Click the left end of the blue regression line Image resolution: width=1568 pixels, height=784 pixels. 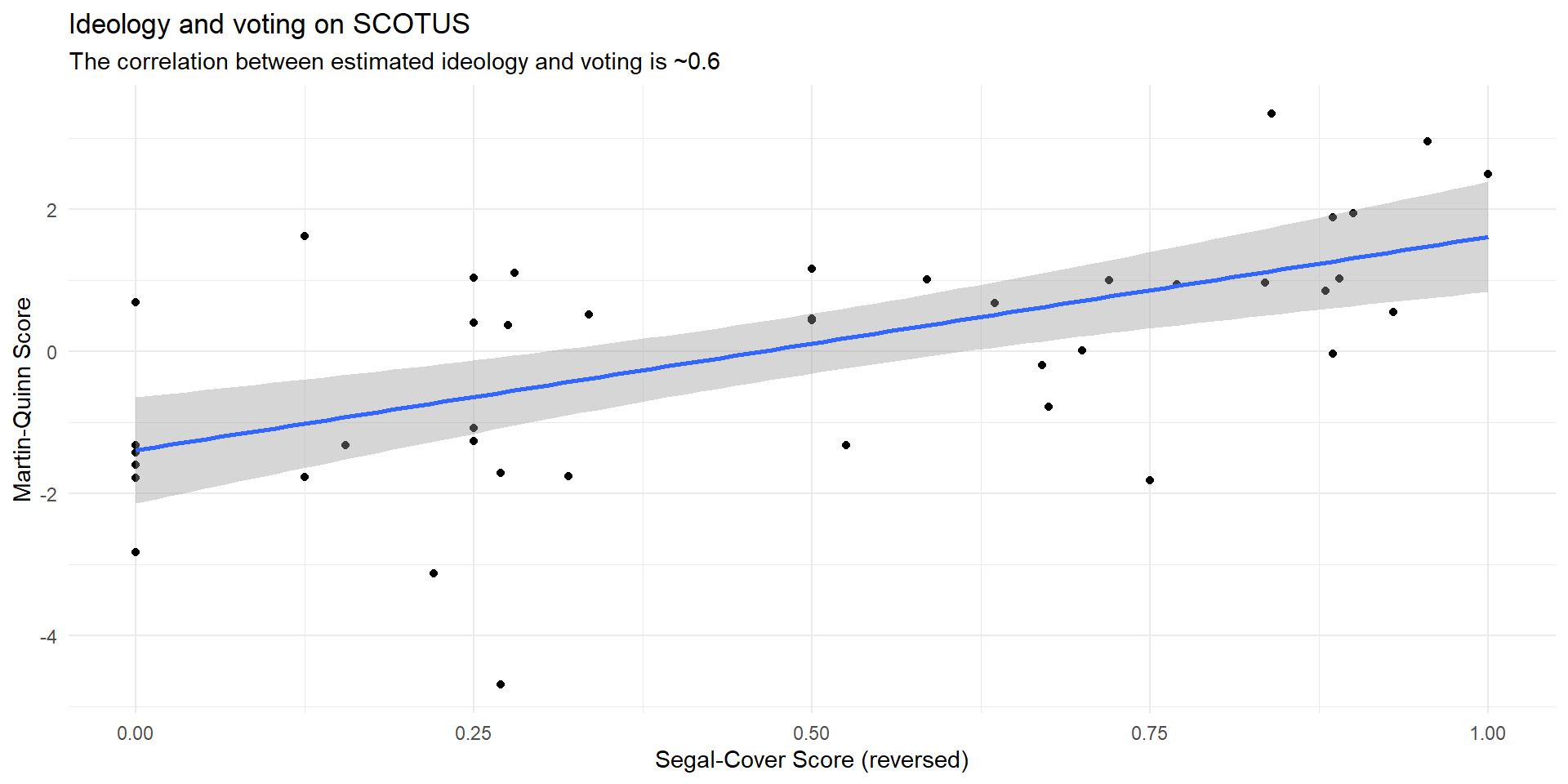click(137, 450)
